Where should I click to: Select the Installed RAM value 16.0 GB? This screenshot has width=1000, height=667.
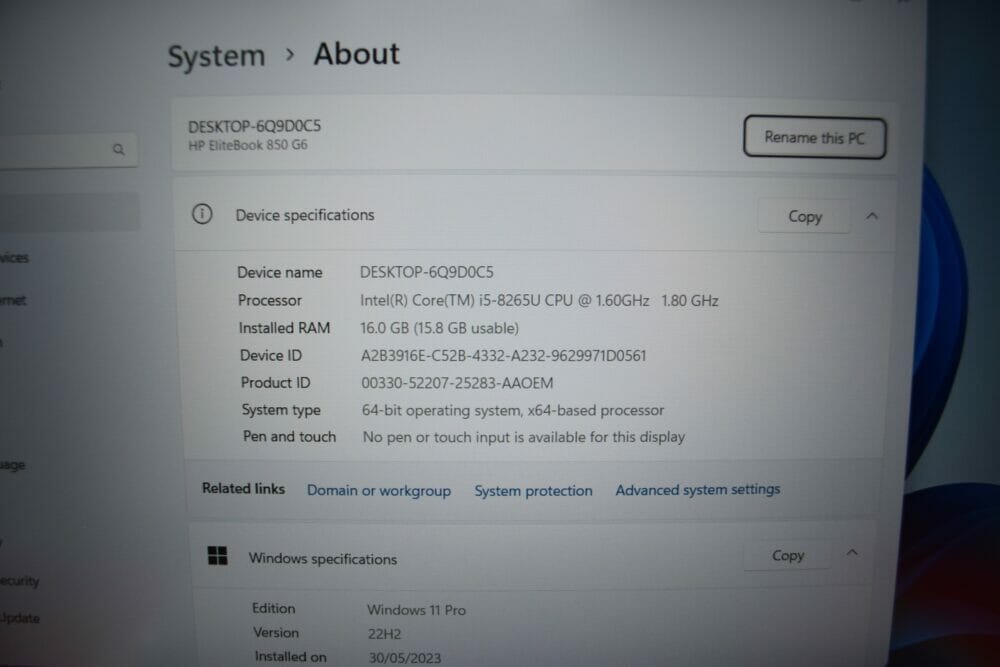439,328
